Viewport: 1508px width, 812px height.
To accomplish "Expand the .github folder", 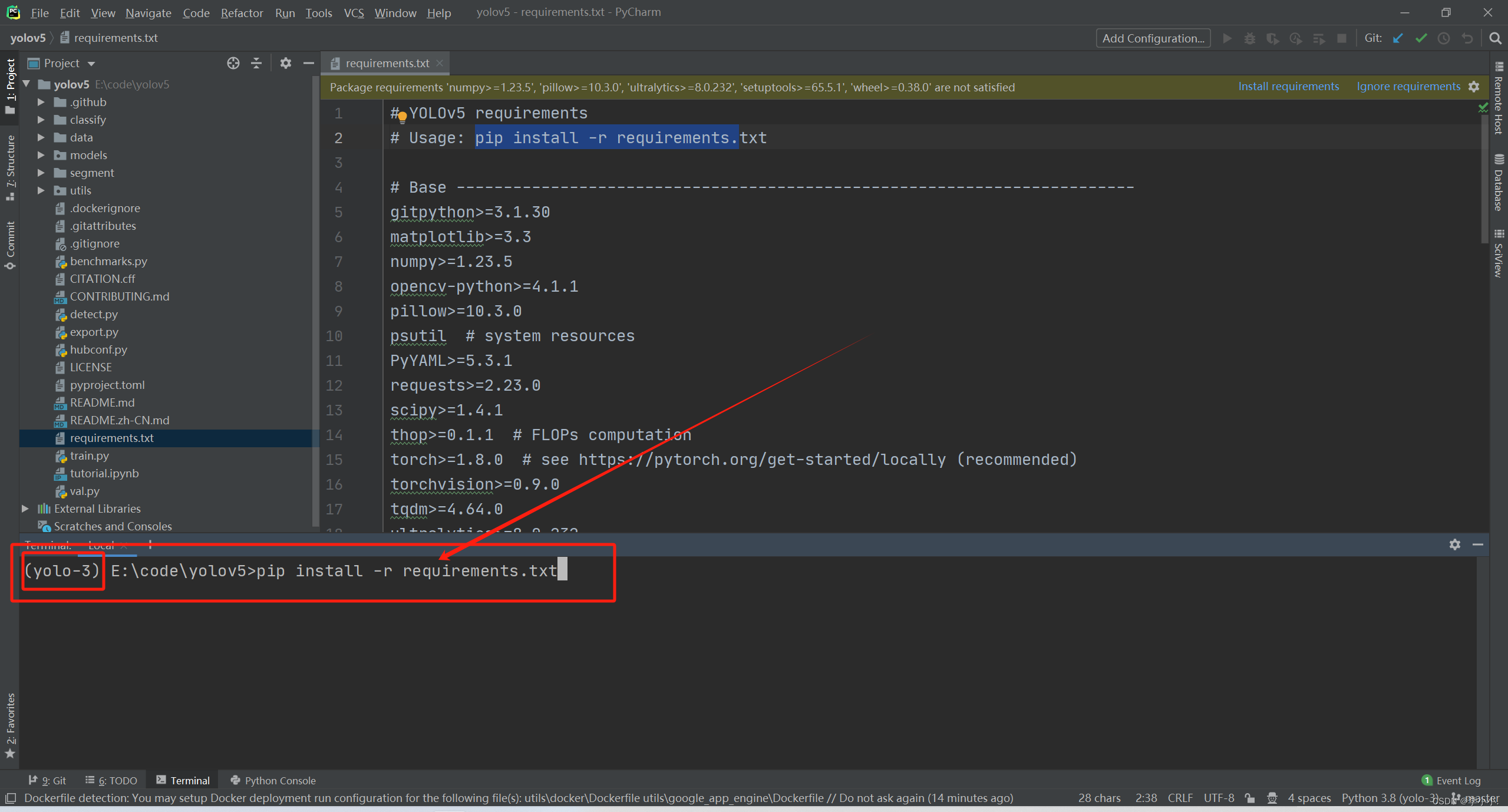I will tap(41, 102).
